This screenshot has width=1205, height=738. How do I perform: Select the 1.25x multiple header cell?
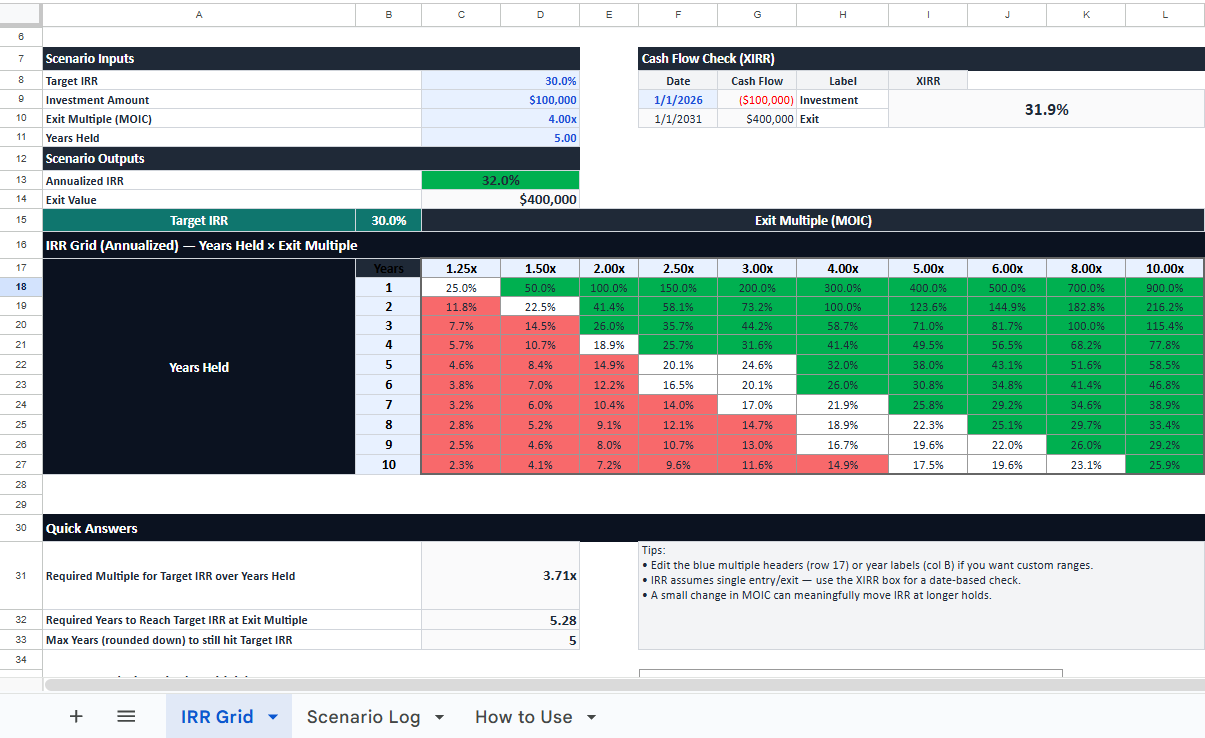point(461,268)
